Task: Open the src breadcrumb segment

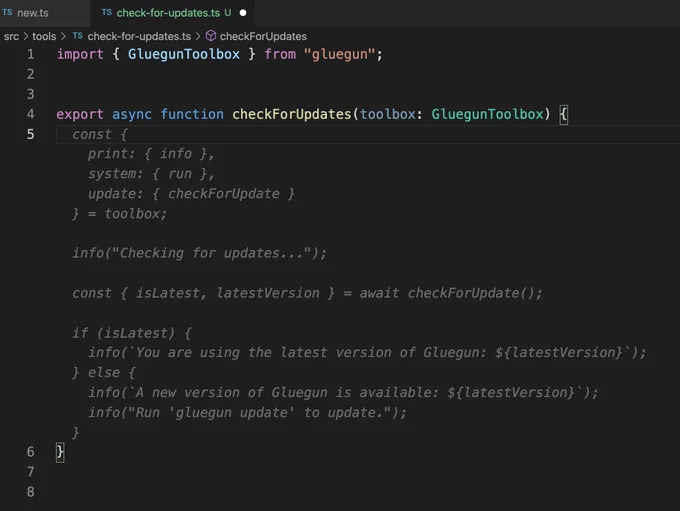Action: [x=11, y=36]
